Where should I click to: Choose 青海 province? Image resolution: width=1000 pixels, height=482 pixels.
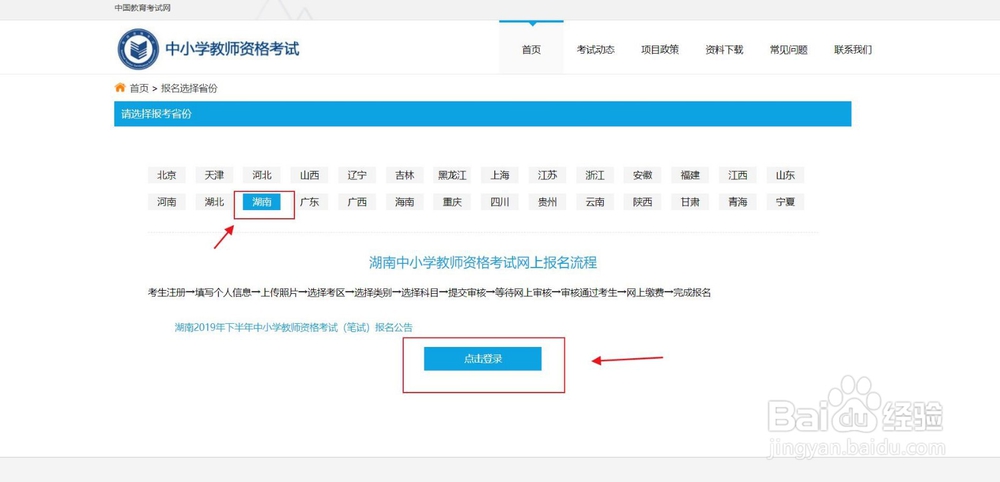[738, 202]
